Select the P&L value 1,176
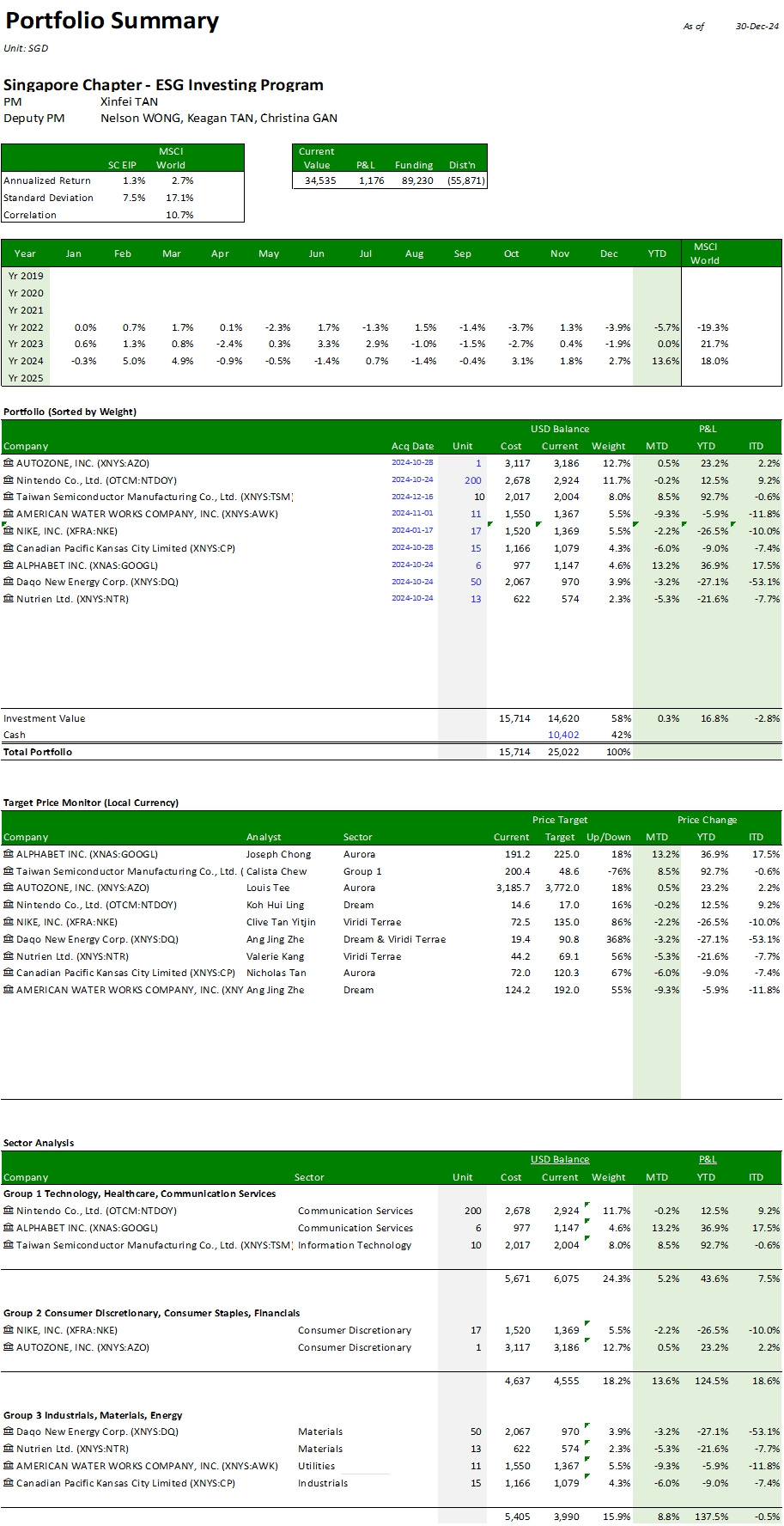Image resolution: width=784 pixels, height=1526 pixels. [371, 180]
